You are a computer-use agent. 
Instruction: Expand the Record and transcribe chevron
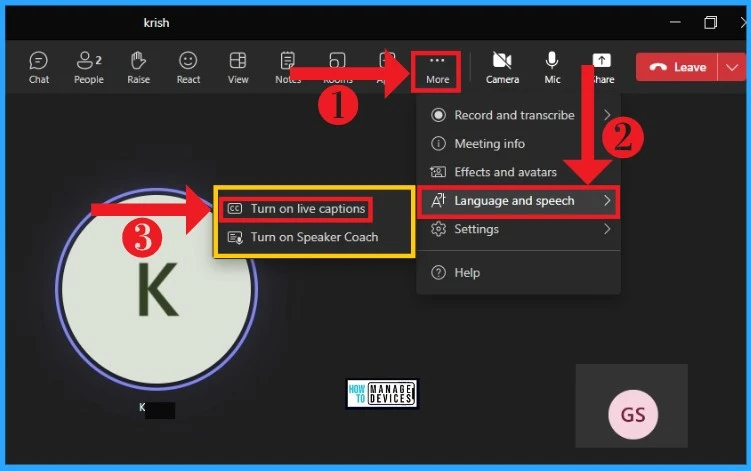607,115
